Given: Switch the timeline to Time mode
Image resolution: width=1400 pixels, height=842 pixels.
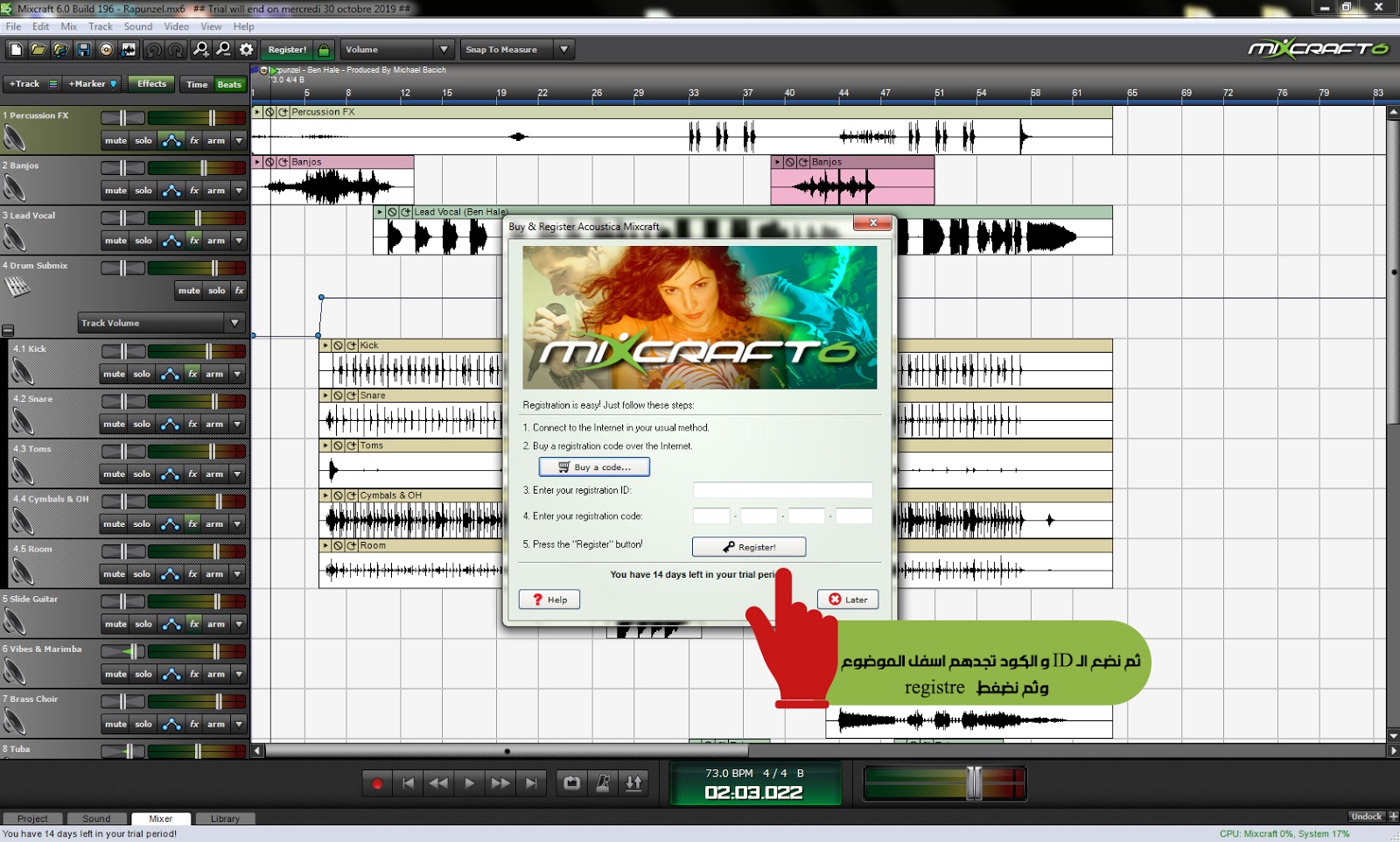Looking at the screenshot, I should click(197, 85).
